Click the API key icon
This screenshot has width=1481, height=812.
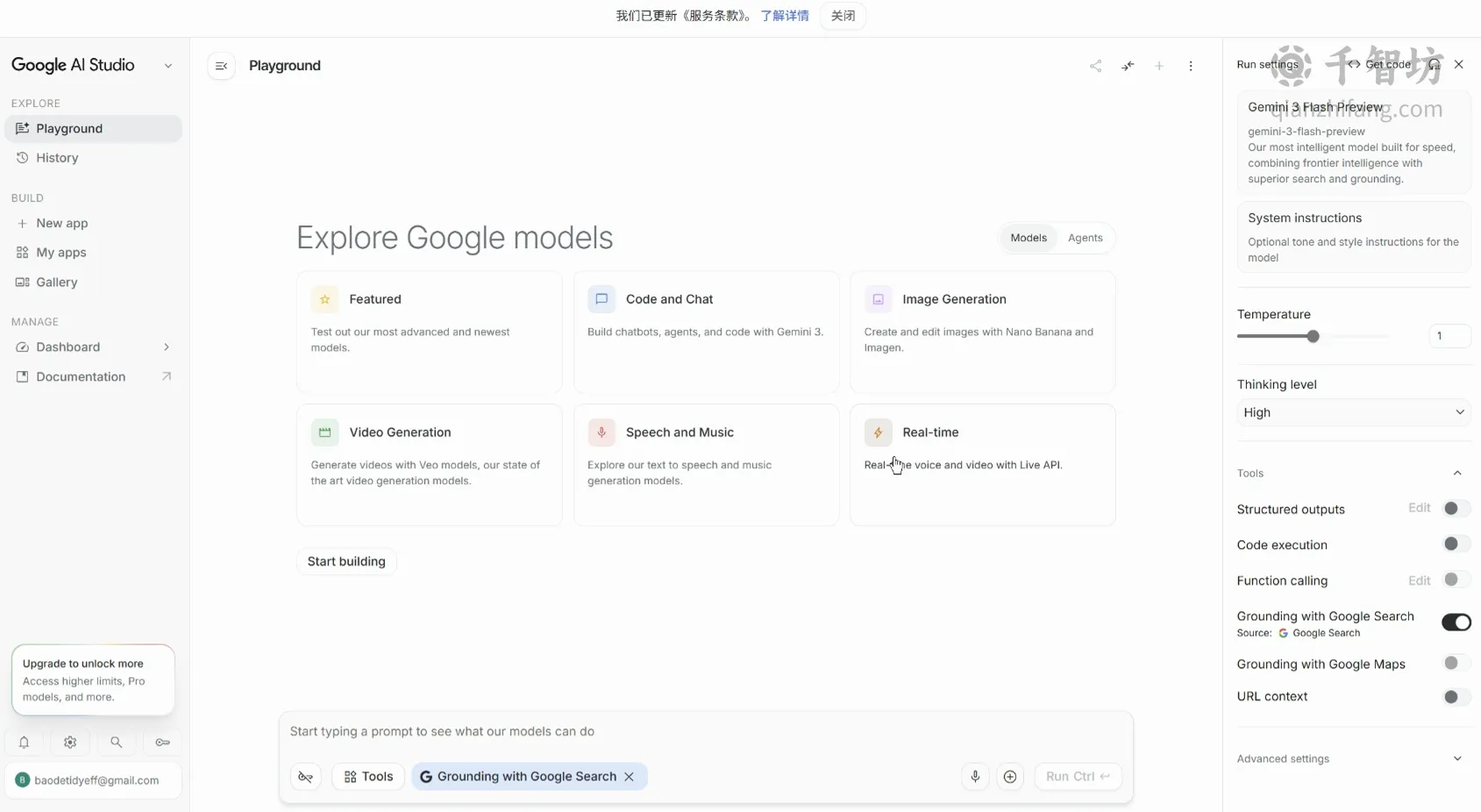[162, 742]
